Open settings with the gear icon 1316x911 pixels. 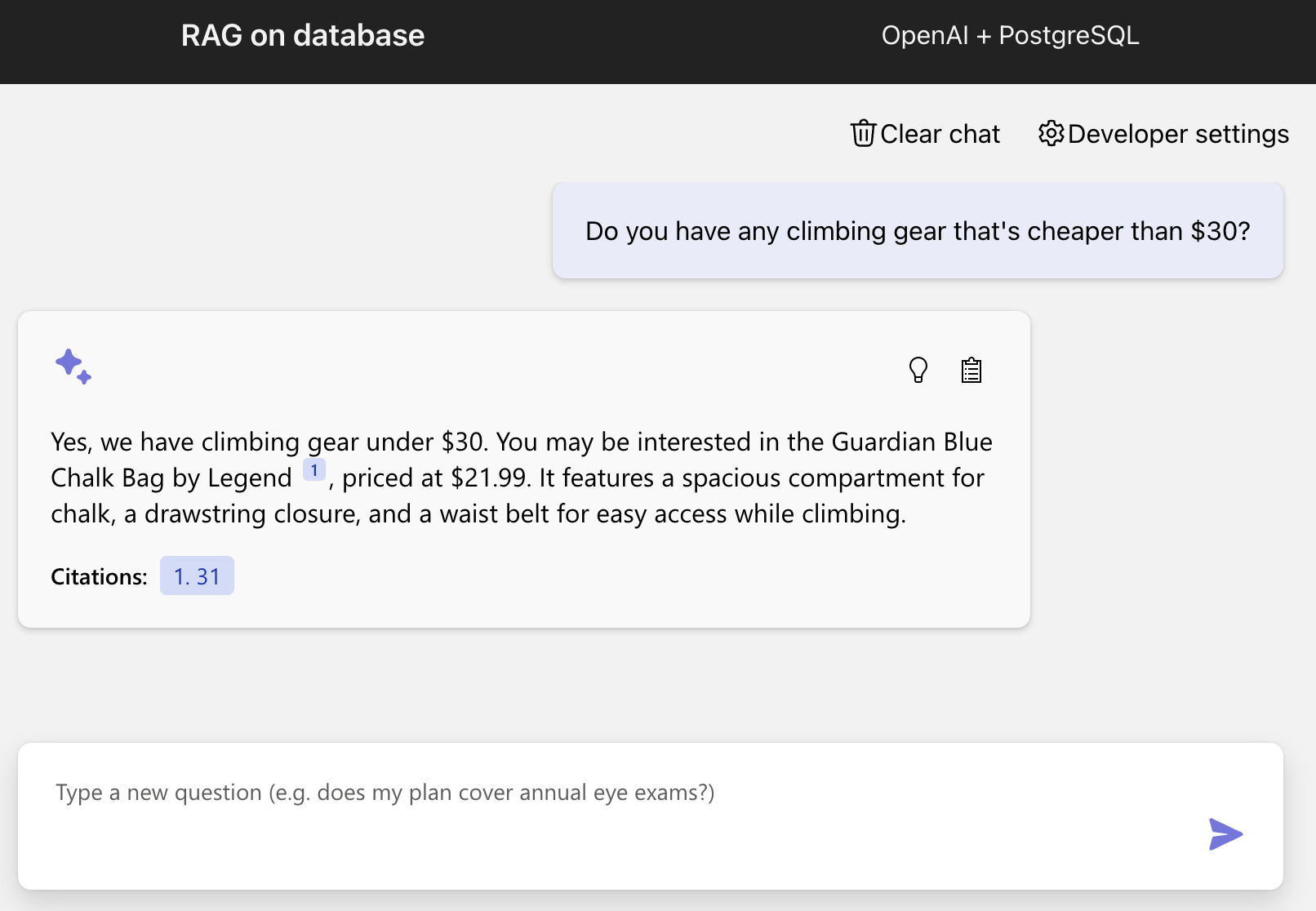(x=1051, y=133)
